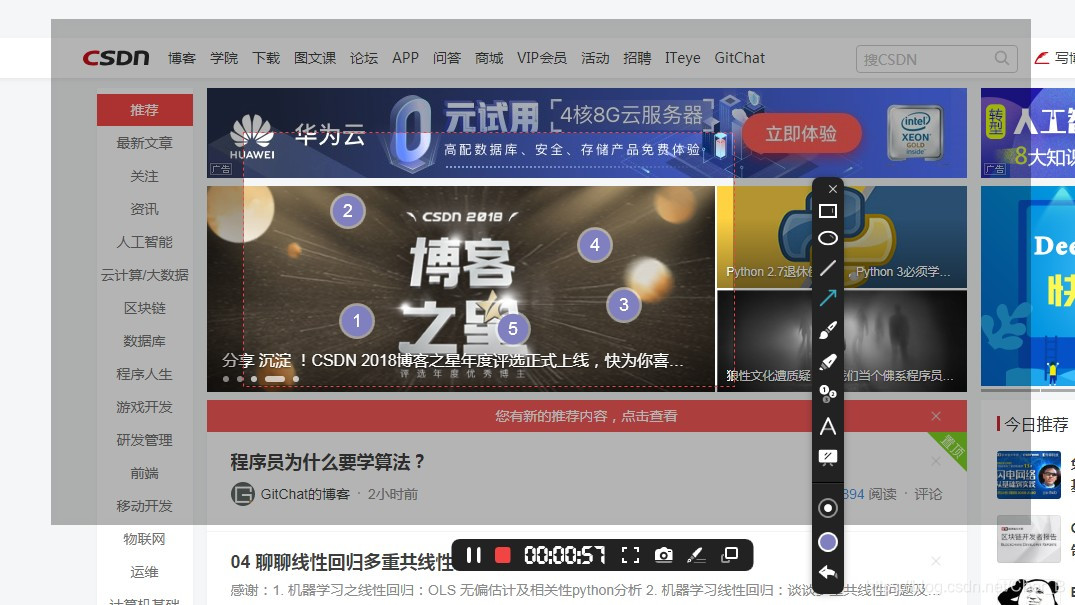The image size is (1075, 605).
Task: Open Python 2.7退休 article thumbnail
Action: pos(842,237)
